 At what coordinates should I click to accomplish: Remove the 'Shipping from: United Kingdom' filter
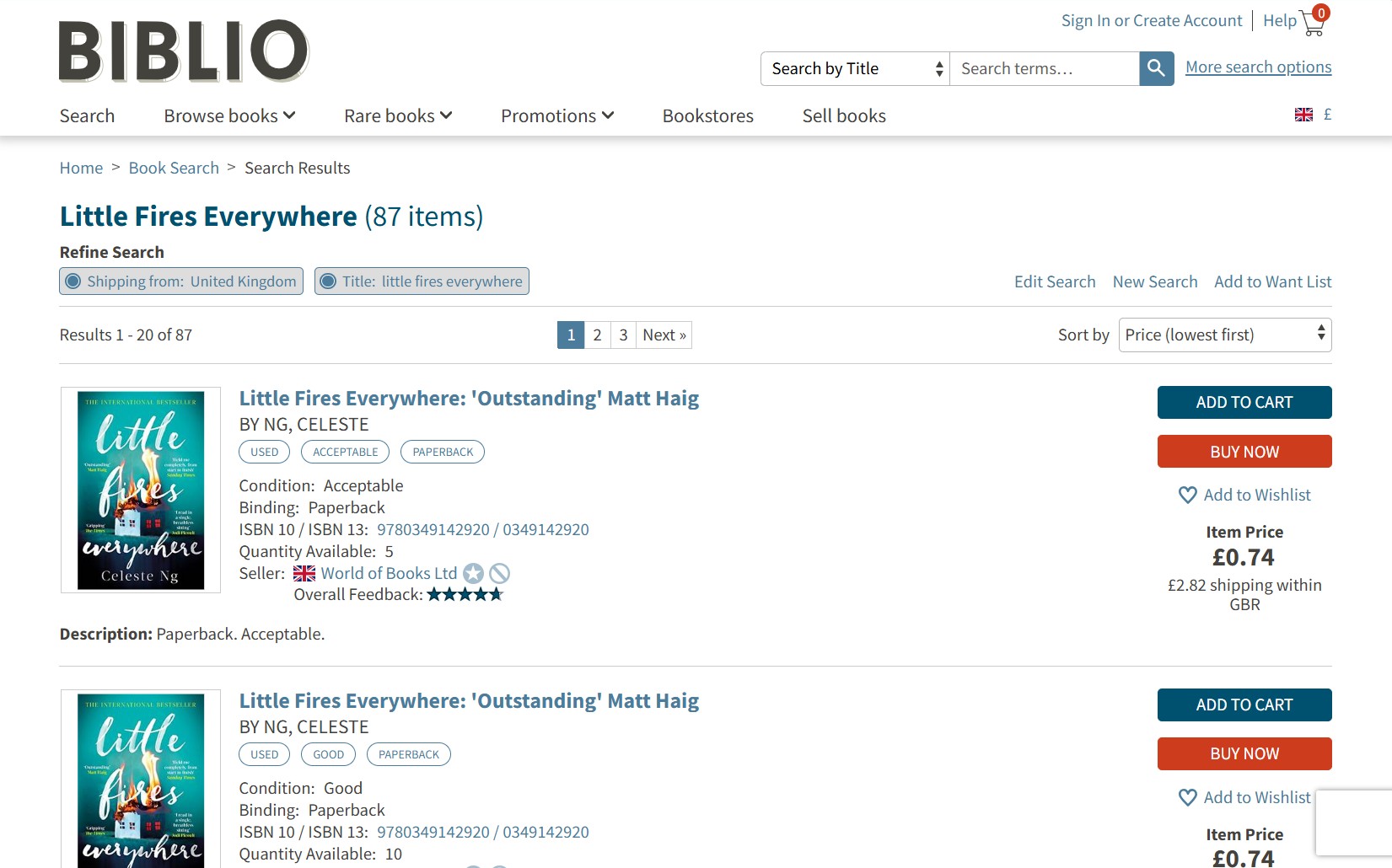(x=73, y=281)
